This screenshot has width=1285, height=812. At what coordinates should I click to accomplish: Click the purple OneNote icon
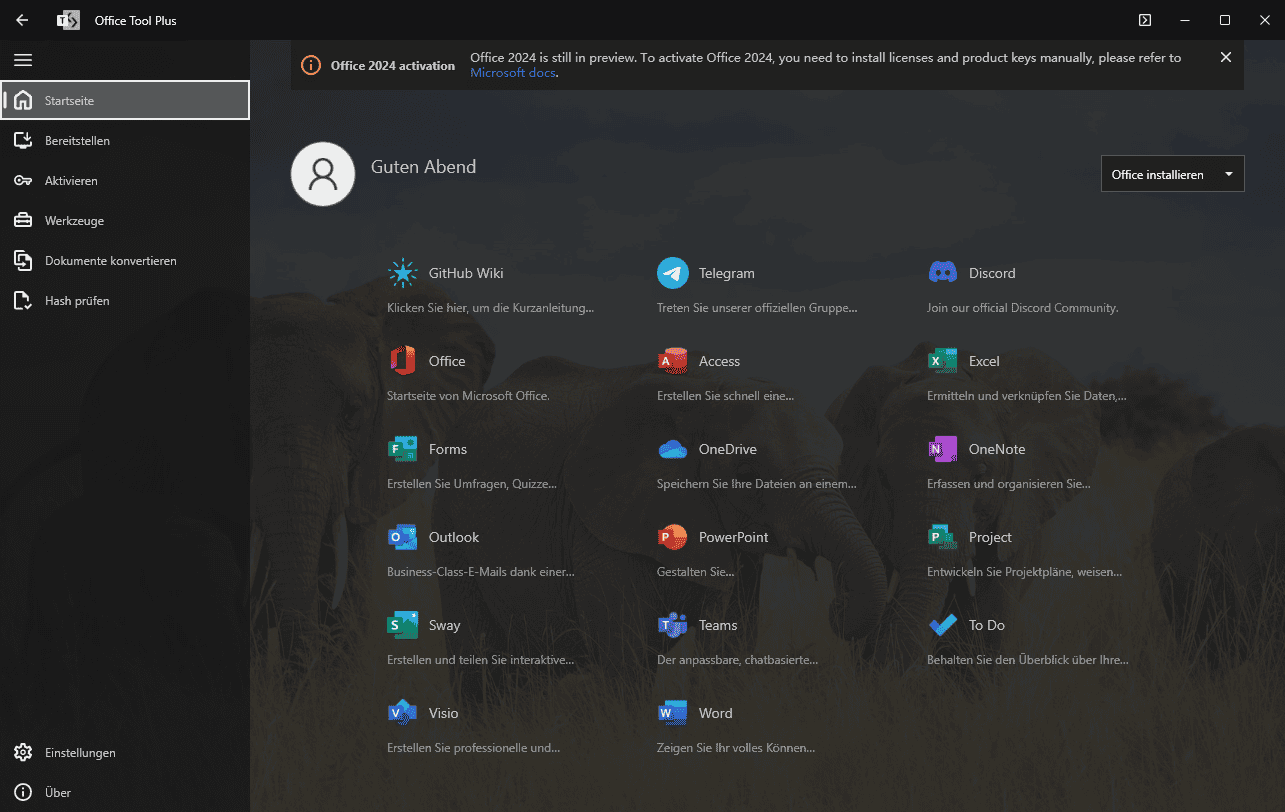942,449
